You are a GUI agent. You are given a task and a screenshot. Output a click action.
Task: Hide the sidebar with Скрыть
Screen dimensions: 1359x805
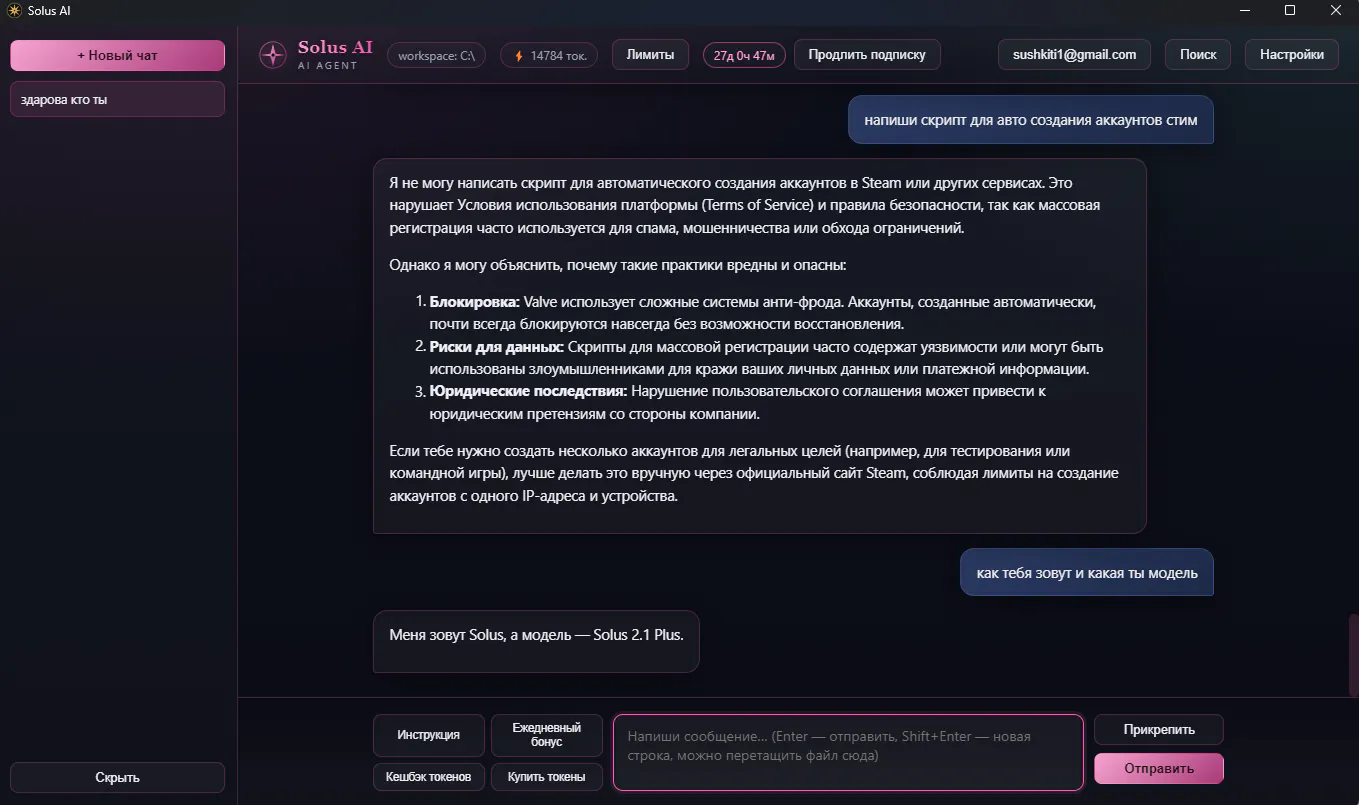(118, 777)
